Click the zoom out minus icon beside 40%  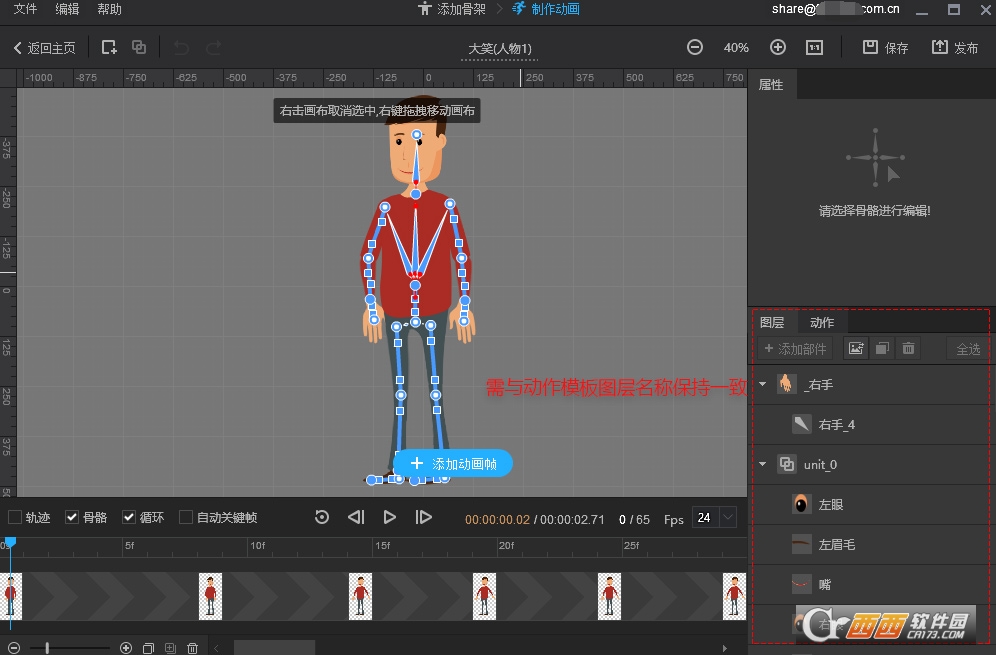coord(695,47)
